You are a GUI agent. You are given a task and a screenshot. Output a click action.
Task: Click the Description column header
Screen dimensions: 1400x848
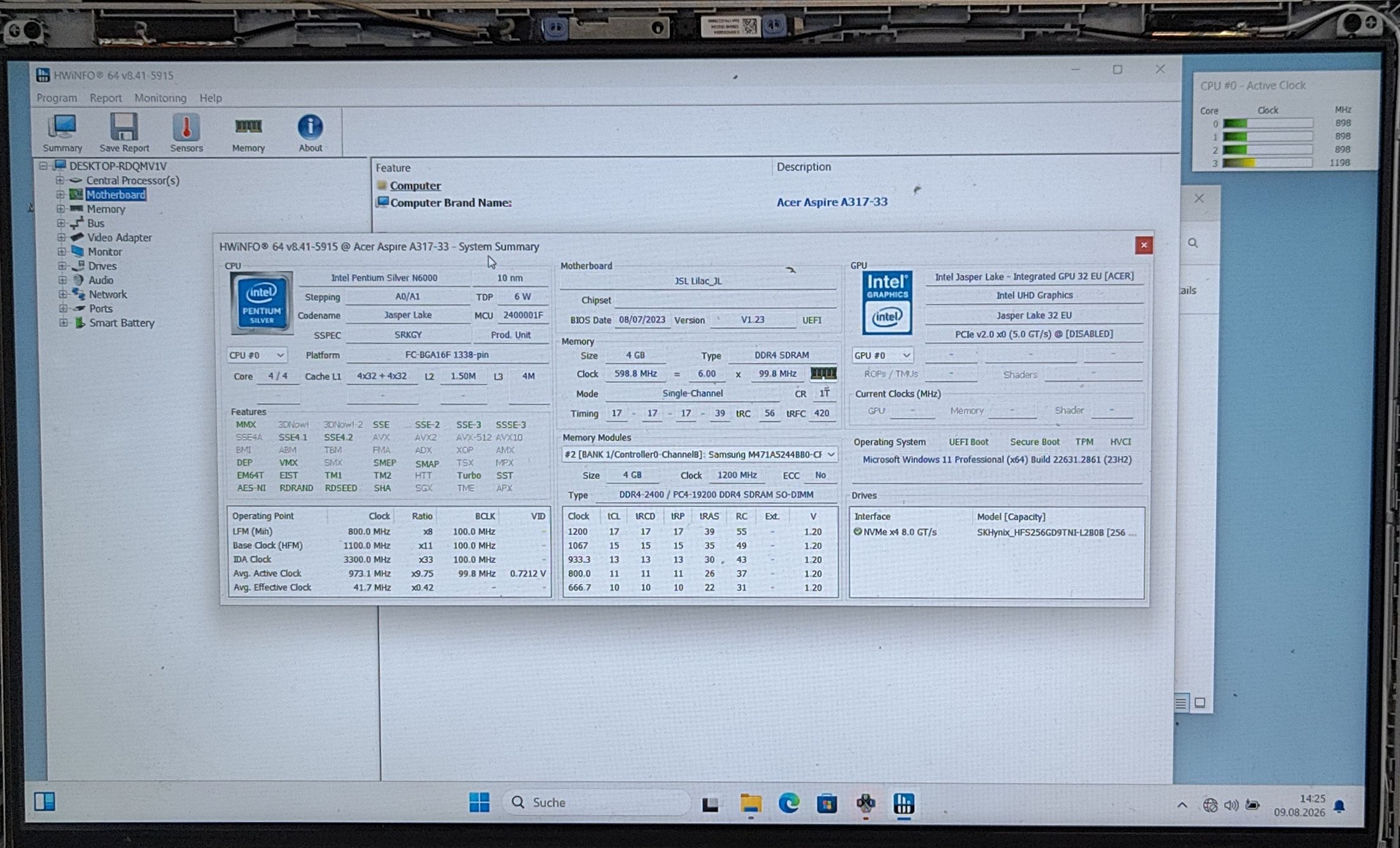[804, 167]
